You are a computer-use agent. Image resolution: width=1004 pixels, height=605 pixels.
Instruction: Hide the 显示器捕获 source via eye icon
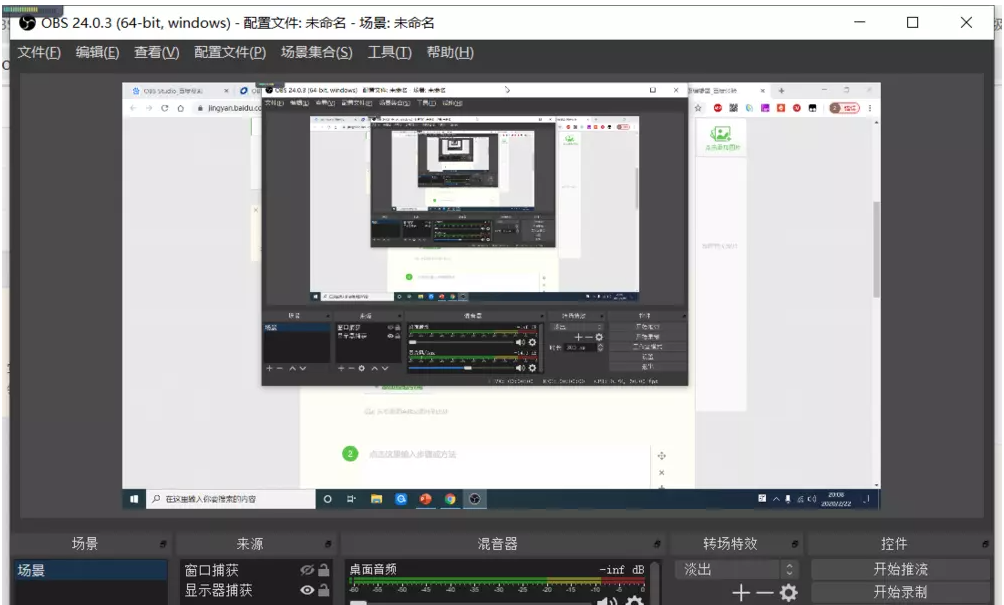click(x=307, y=591)
